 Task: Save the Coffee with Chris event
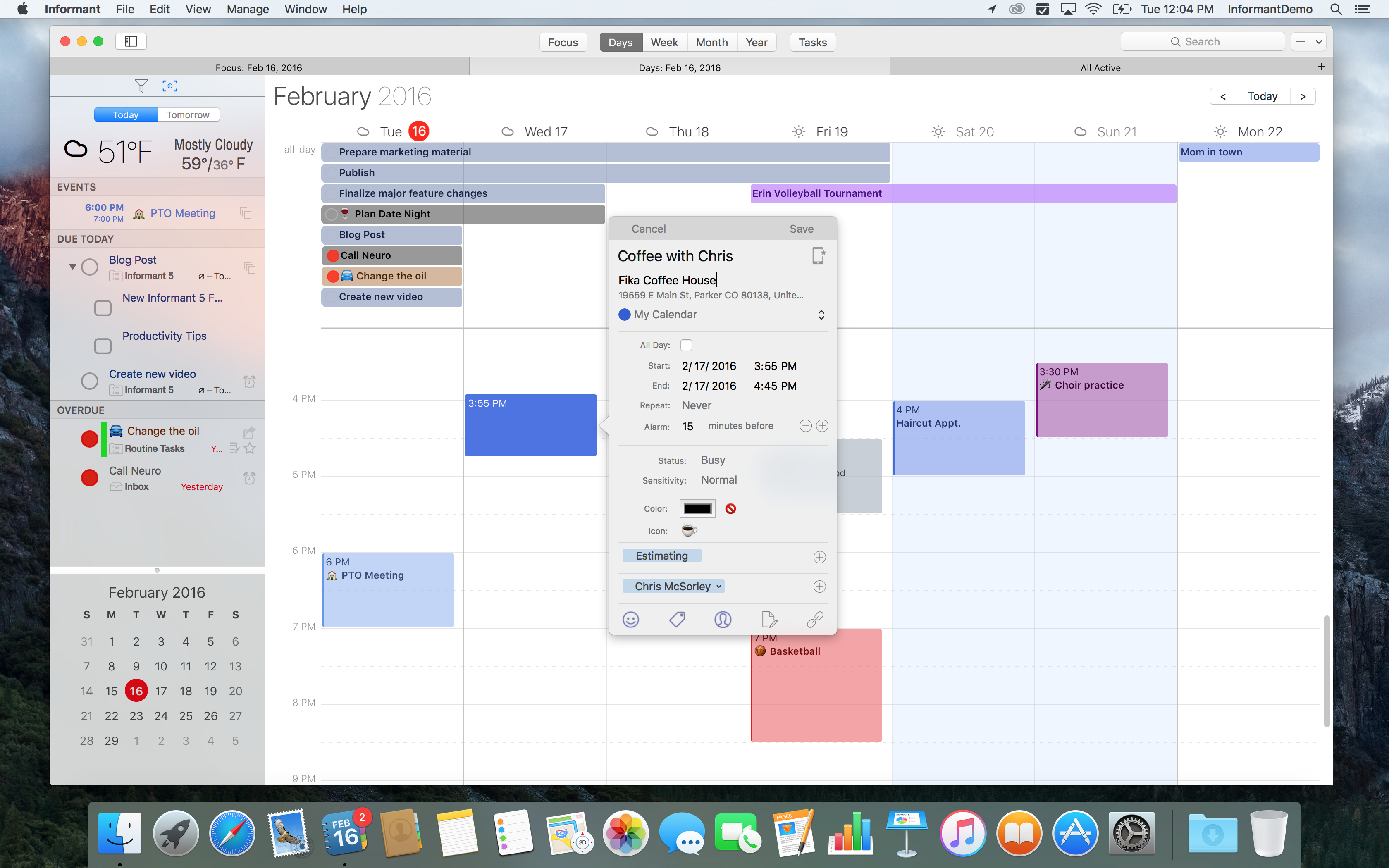(801, 228)
